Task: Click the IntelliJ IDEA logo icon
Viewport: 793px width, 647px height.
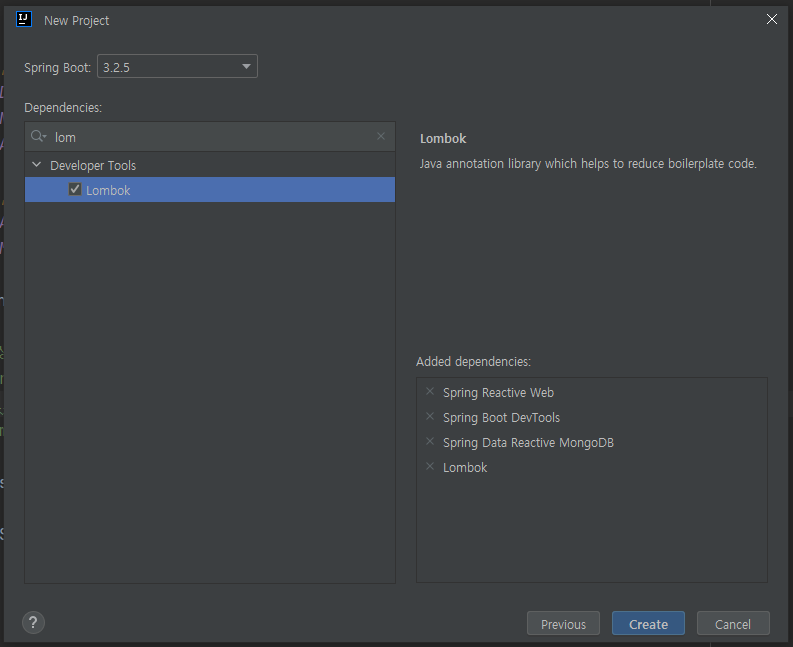Action: coord(24,19)
